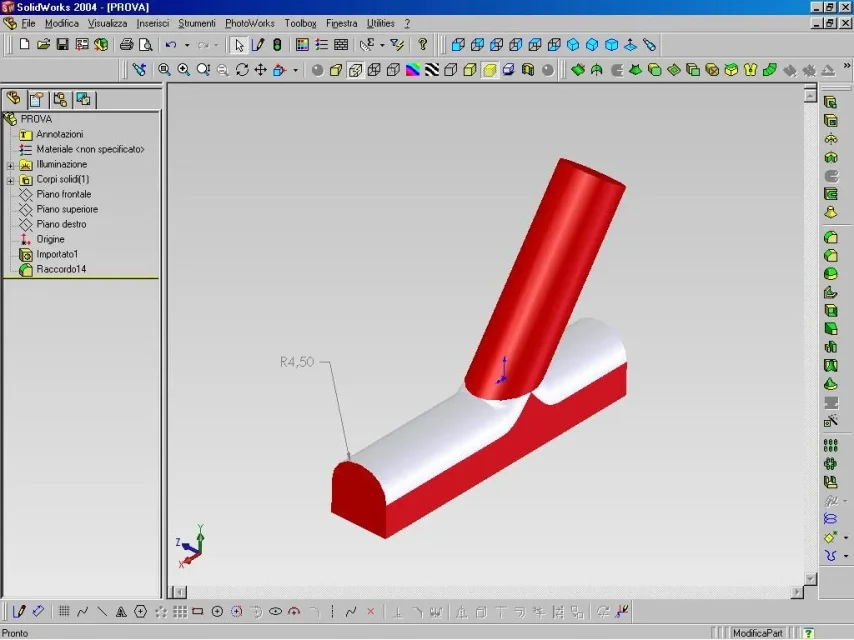Image resolution: width=854 pixels, height=640 pixels.
Task: Select the Rectangle sketch tool
Action: pos(198,612)
